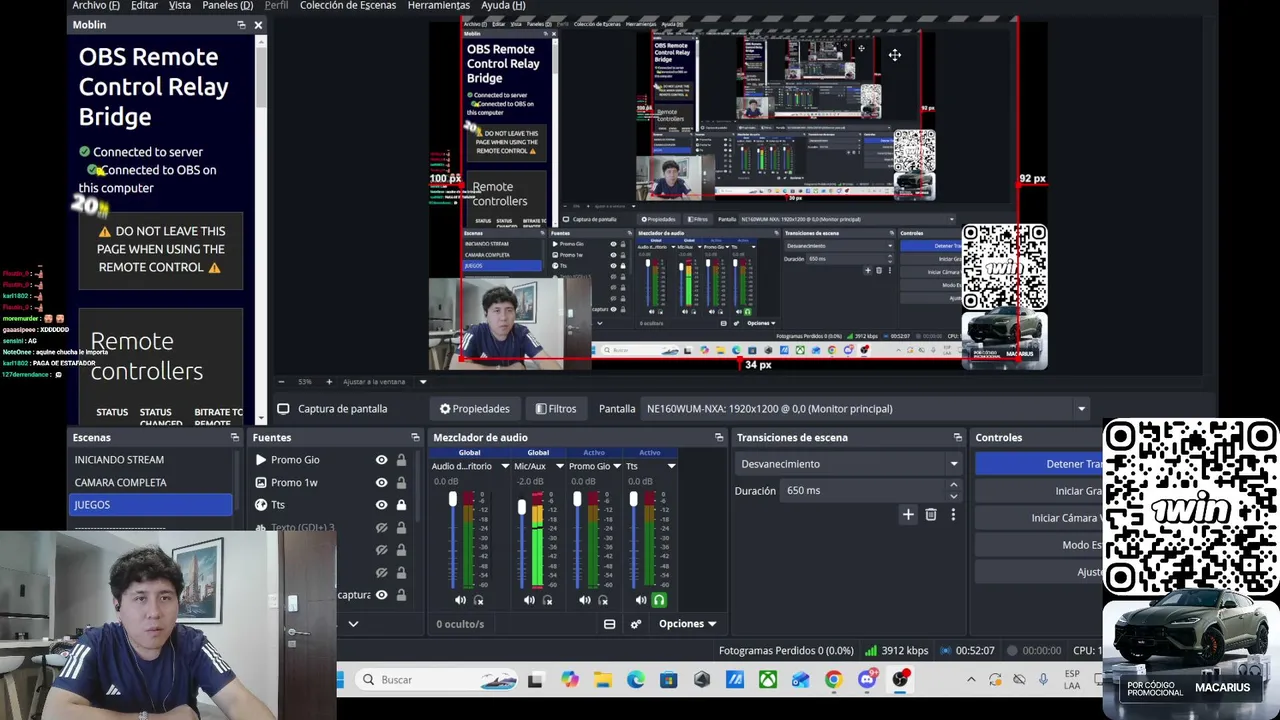This screenshot has height=720, width=1280.
Task: Open the Archivo menu
Action: coord(96,5)
